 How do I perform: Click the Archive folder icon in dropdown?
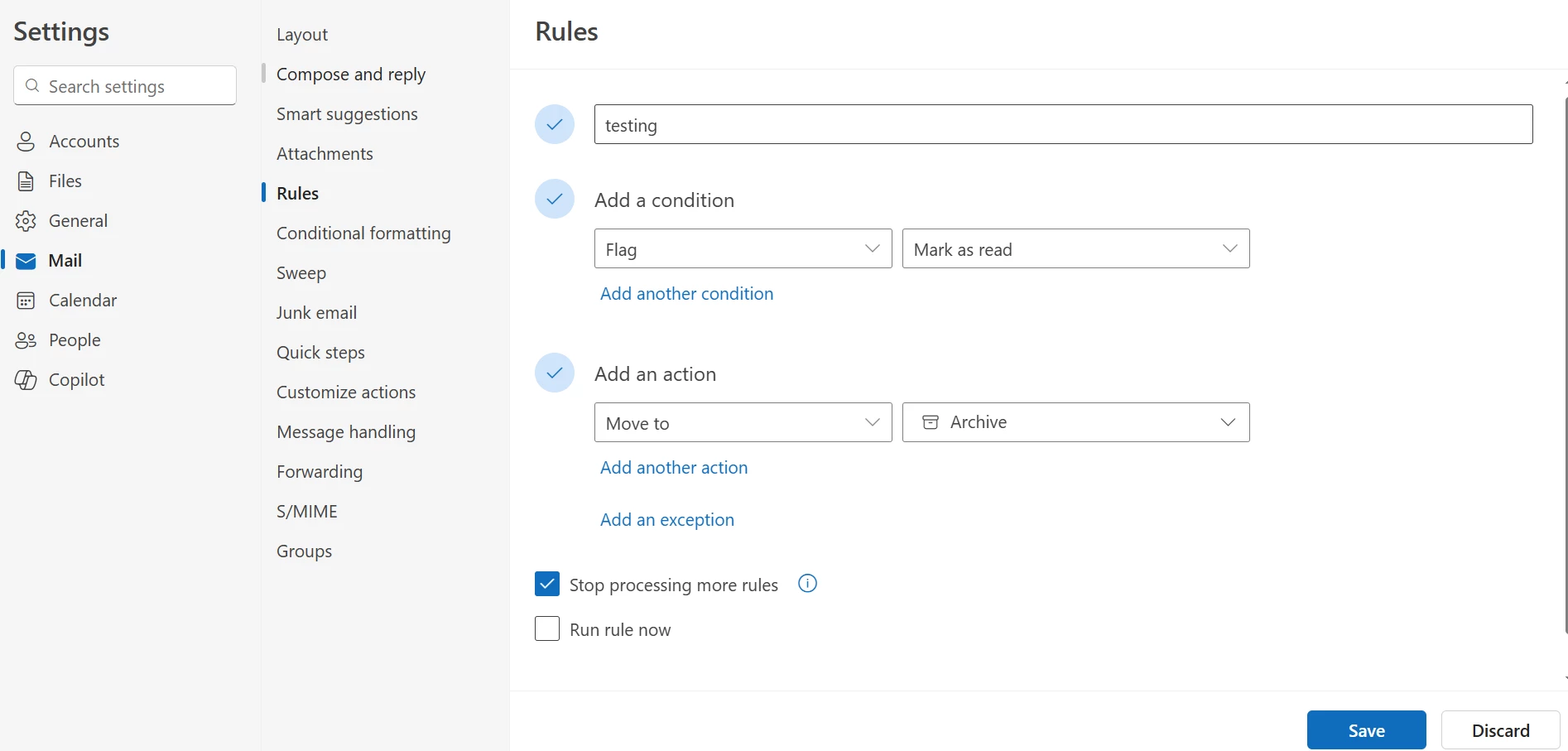(931, 422)
